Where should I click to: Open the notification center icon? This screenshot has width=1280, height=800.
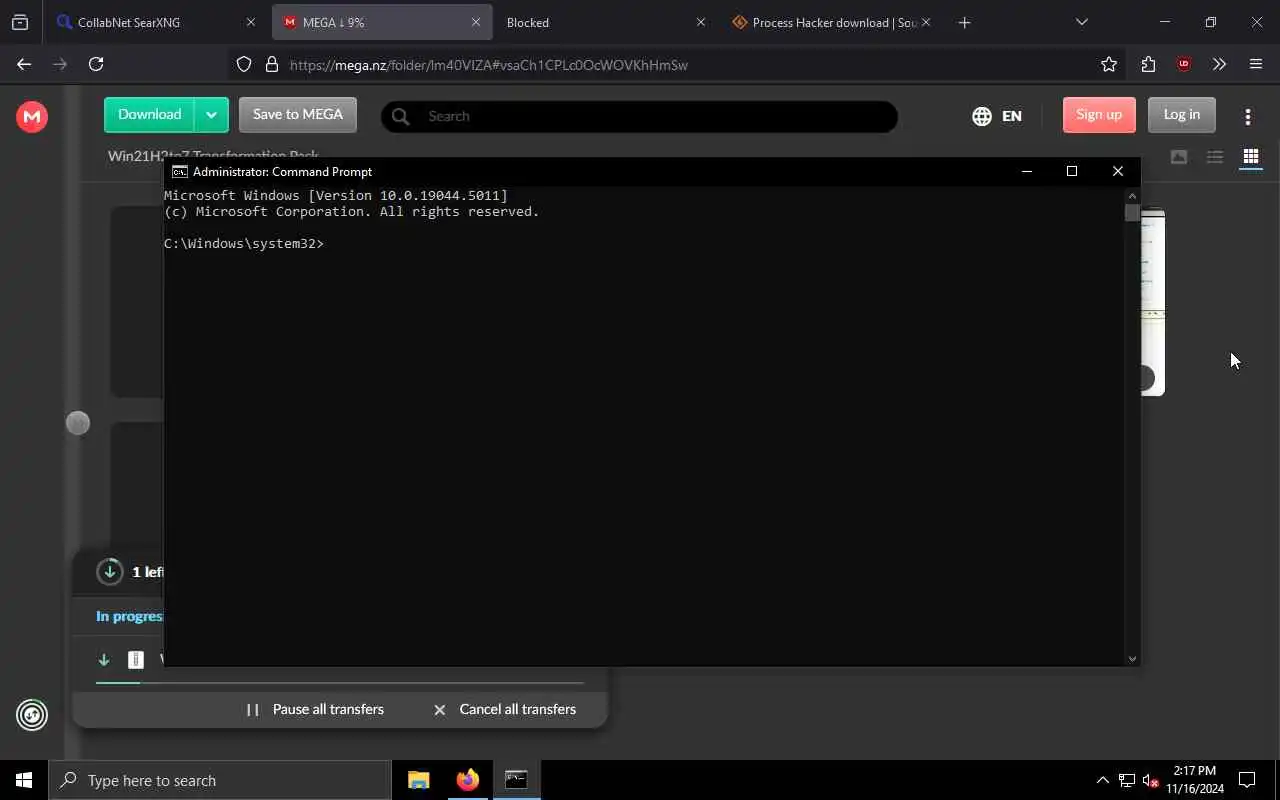[1247, 780]
